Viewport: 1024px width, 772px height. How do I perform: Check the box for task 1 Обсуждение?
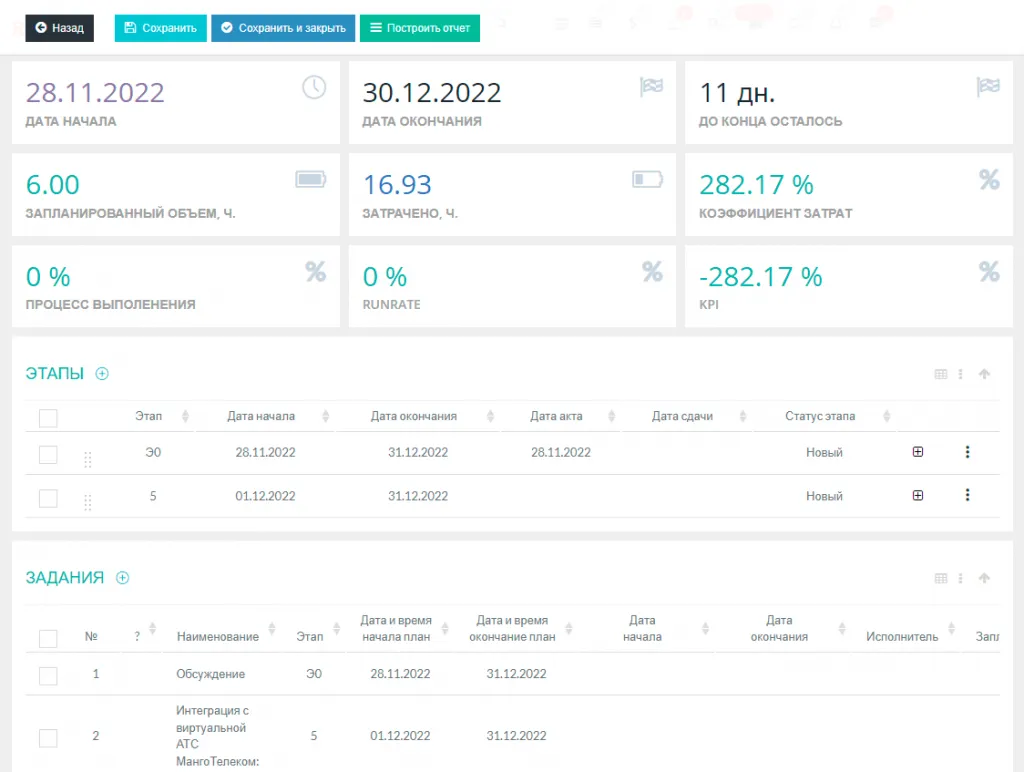(x=48, y=676)
